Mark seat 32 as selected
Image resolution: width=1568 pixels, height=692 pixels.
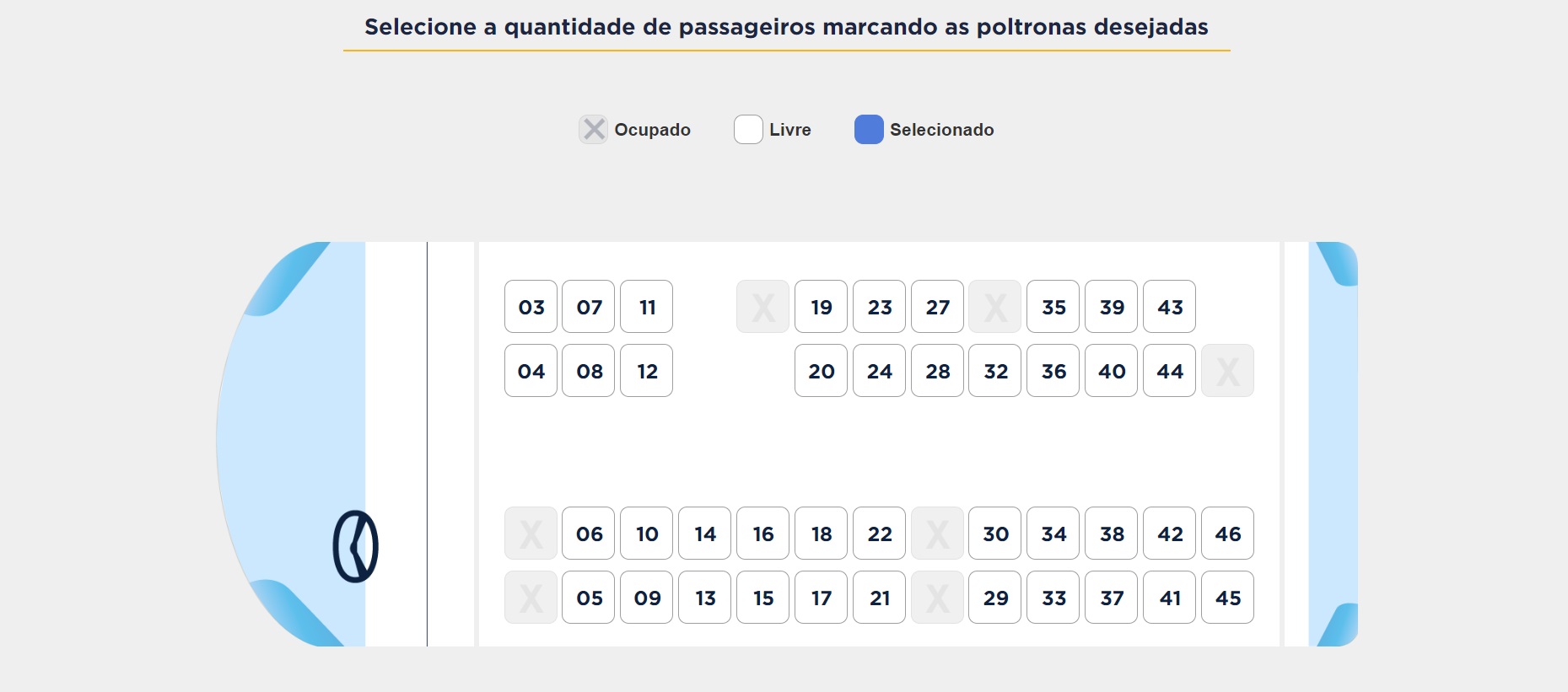click(995, 371)
